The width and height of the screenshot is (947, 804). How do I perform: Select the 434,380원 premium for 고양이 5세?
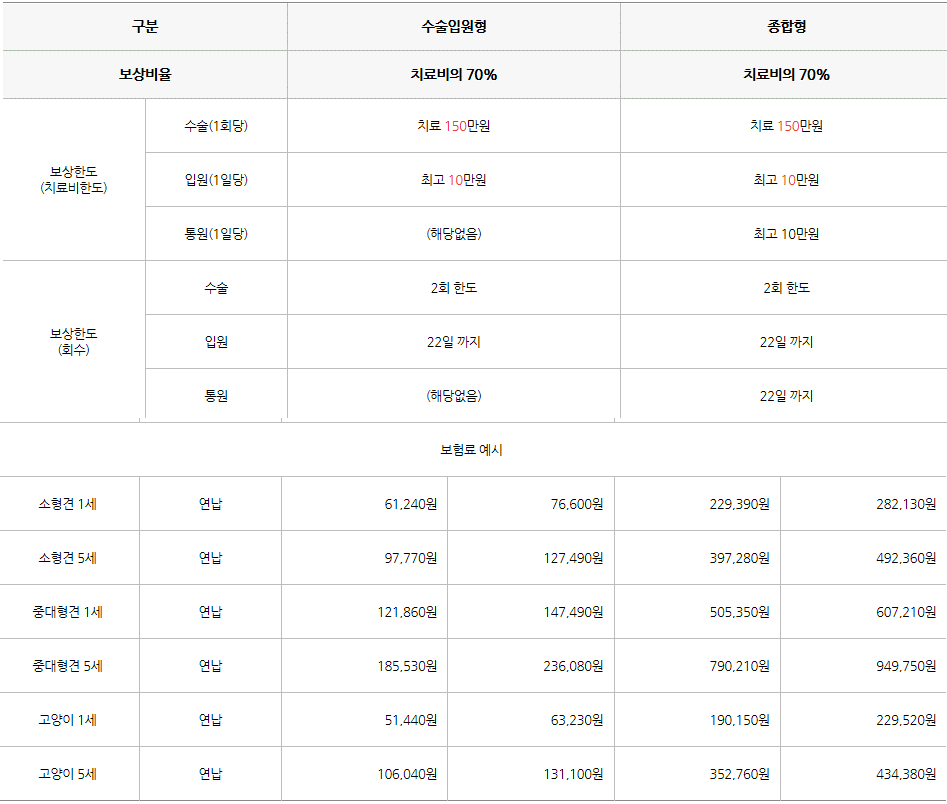coord(906,774)
